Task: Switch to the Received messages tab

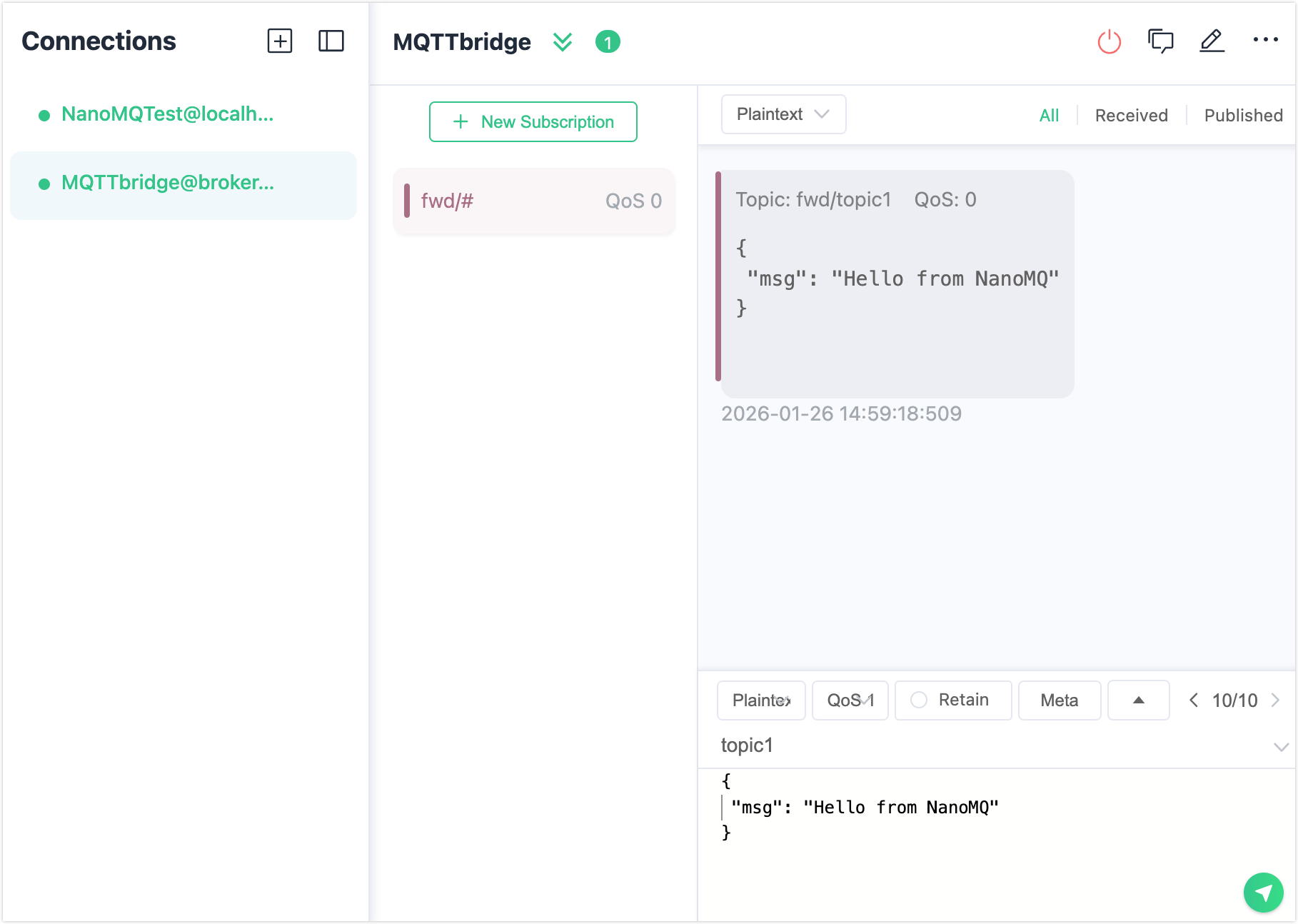Action: (x=1131, y=116)
